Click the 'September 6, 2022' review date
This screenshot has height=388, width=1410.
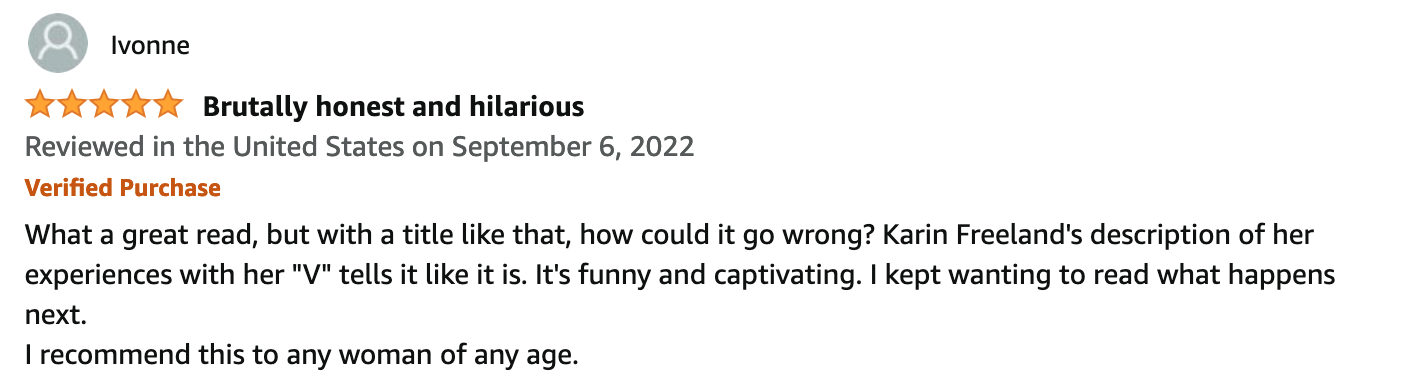tap(573, 147)
